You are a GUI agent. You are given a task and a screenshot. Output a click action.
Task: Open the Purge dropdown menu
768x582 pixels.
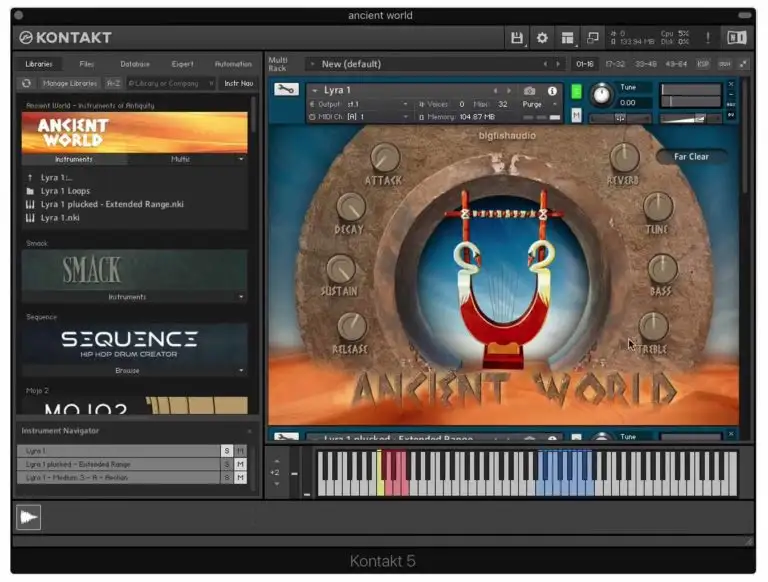539,104
